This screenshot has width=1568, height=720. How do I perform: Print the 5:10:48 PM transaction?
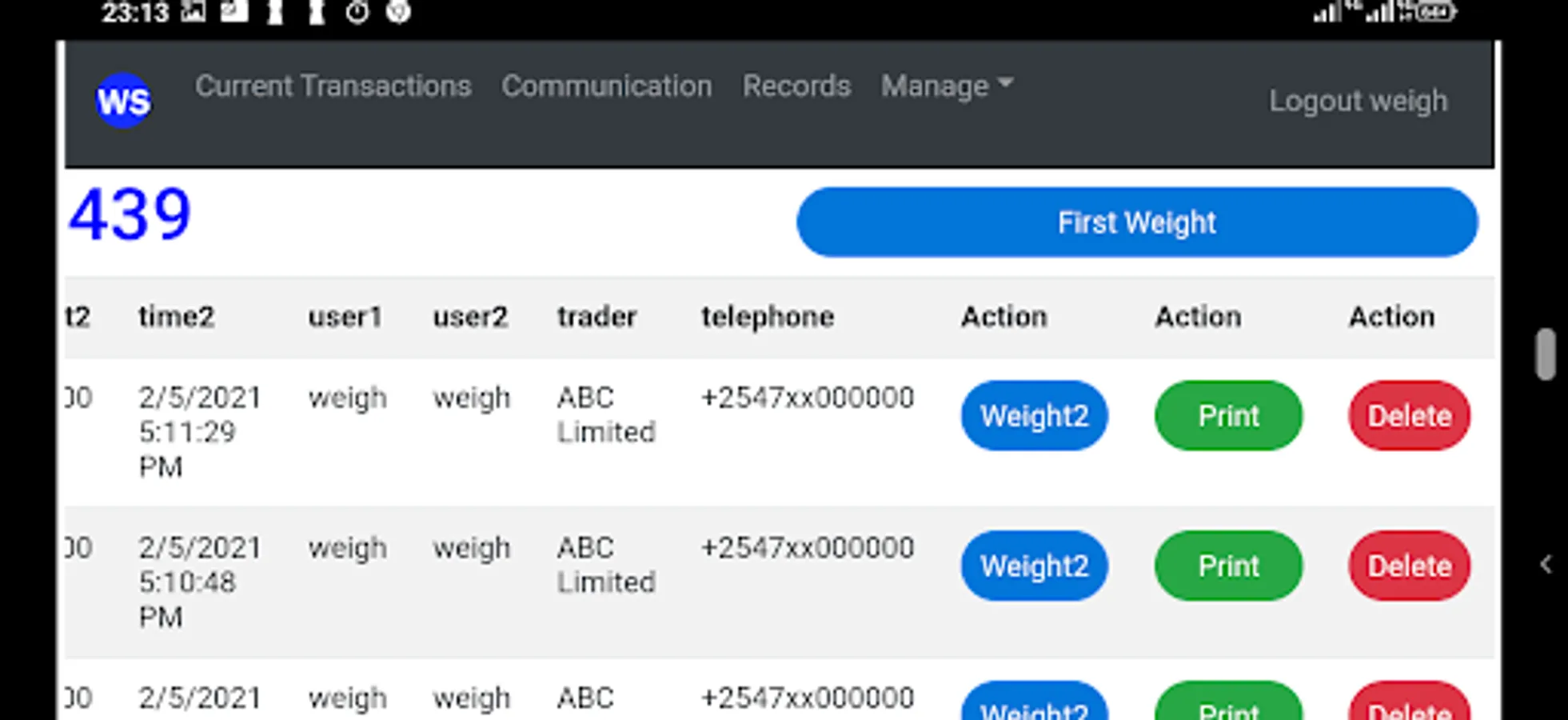[x=1228, y=566]
